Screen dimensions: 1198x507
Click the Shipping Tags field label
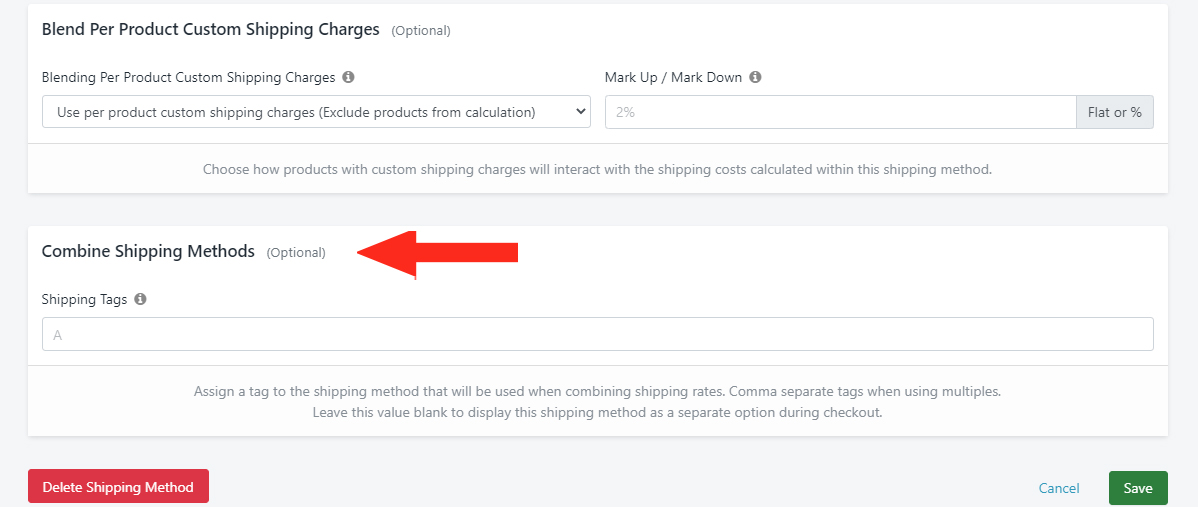click(85, 299)
